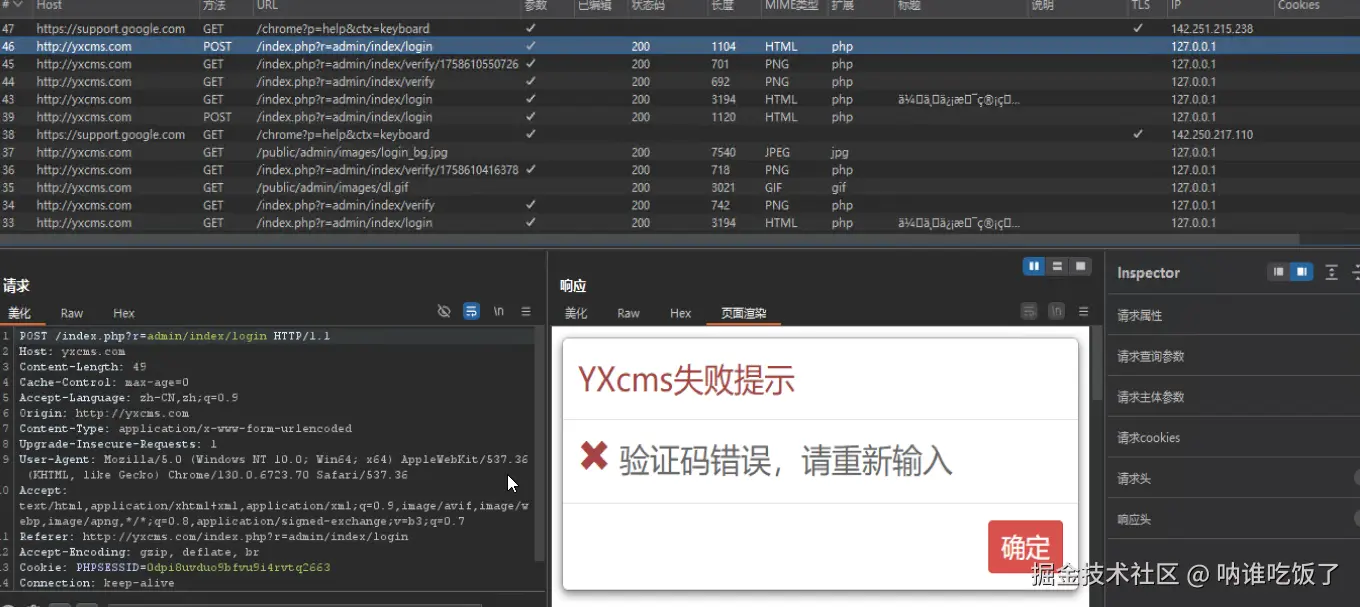Select row 43 GET login request
Screen dimensions: 1360x607
click(680, 99)
